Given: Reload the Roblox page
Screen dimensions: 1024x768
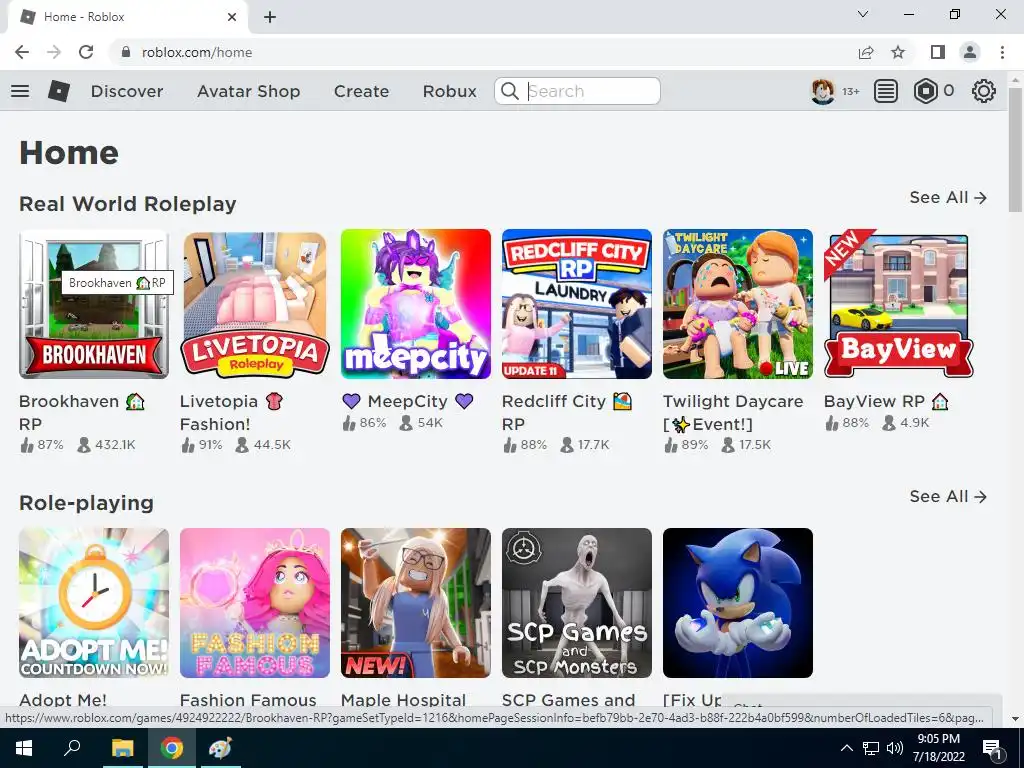Looking at the screenshot, I should [86, 52].
